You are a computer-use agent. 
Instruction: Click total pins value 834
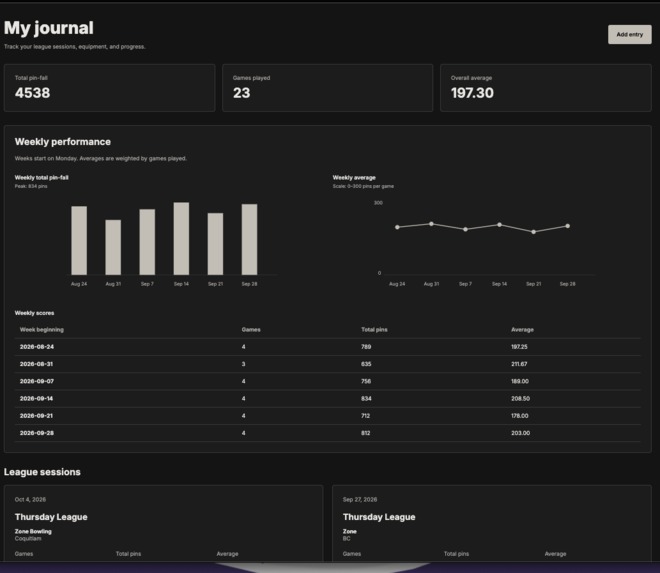tap(366, 399)
